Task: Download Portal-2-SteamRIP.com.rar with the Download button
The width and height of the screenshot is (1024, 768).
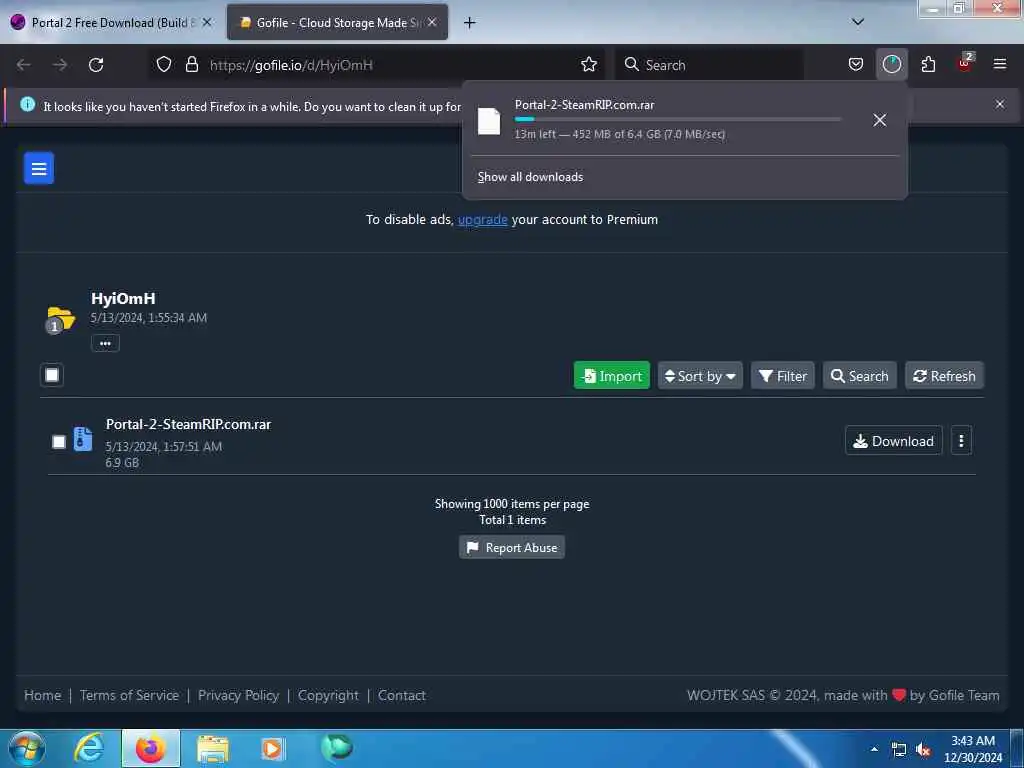Action: click(x=893, y=441)
